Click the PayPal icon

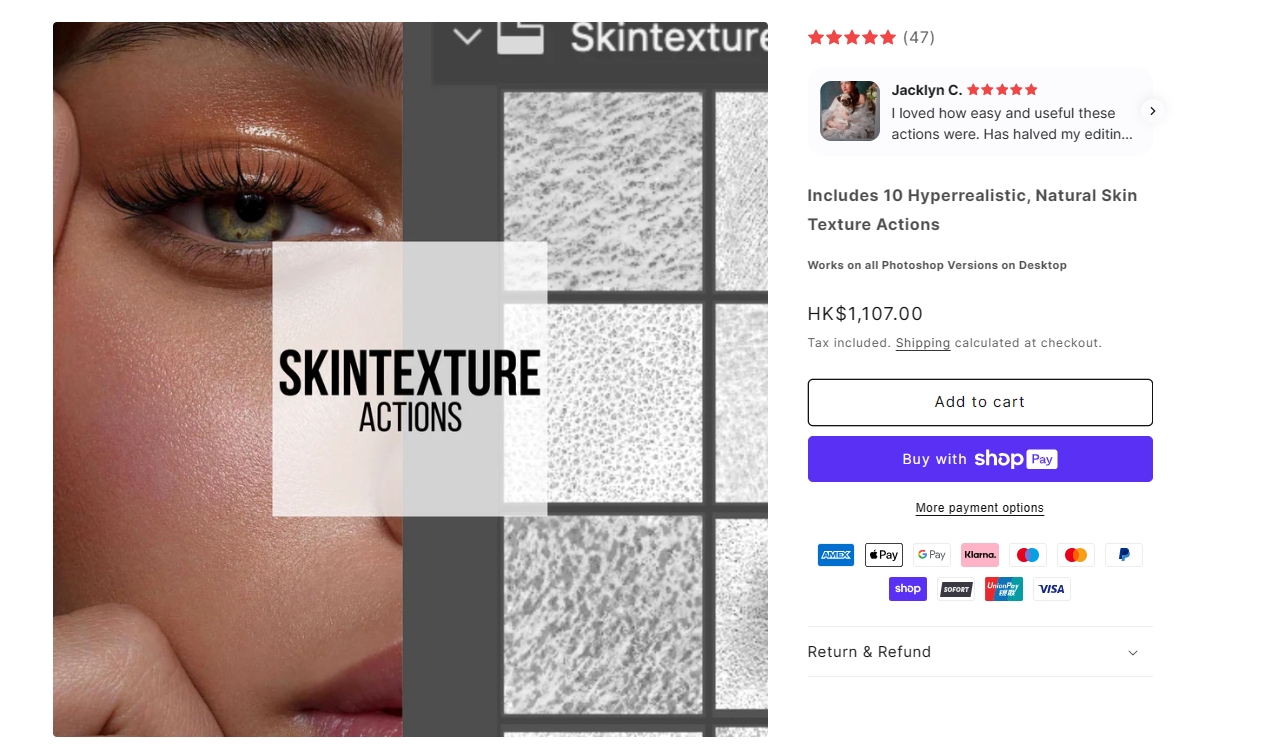click(1124, 555)
